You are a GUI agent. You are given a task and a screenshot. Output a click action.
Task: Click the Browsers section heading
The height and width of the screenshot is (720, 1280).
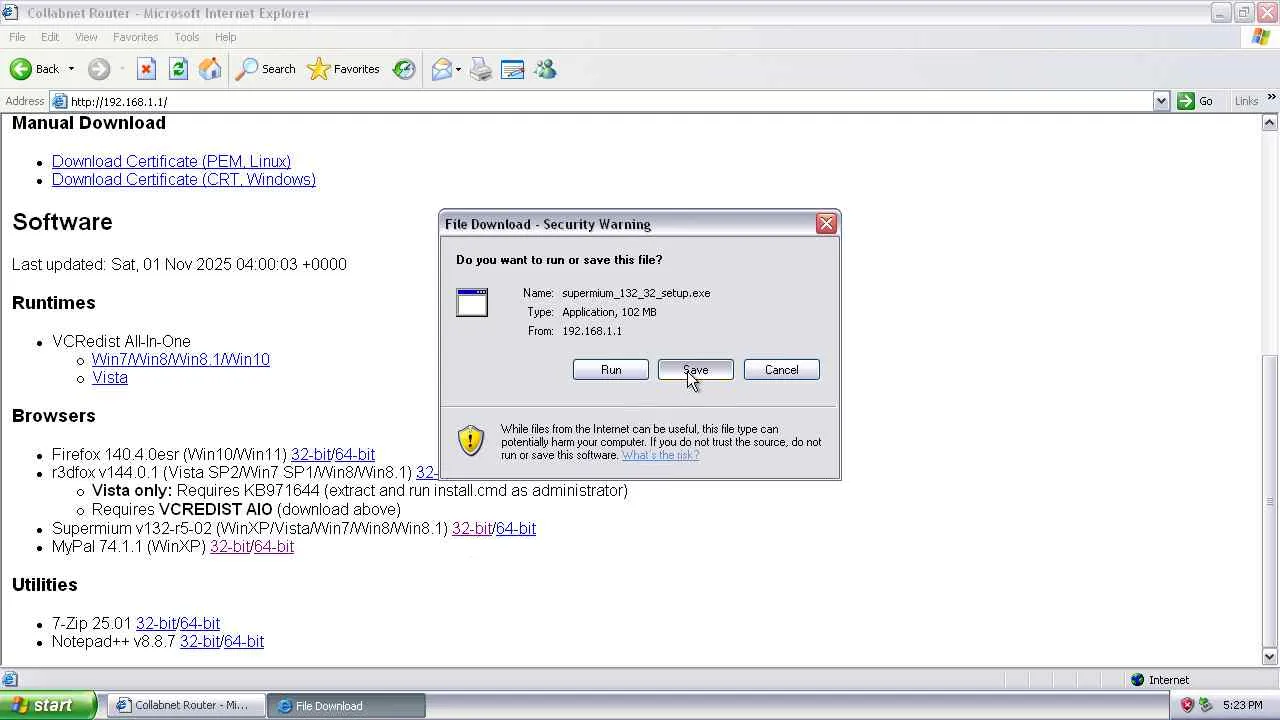(x=54, y=416)
